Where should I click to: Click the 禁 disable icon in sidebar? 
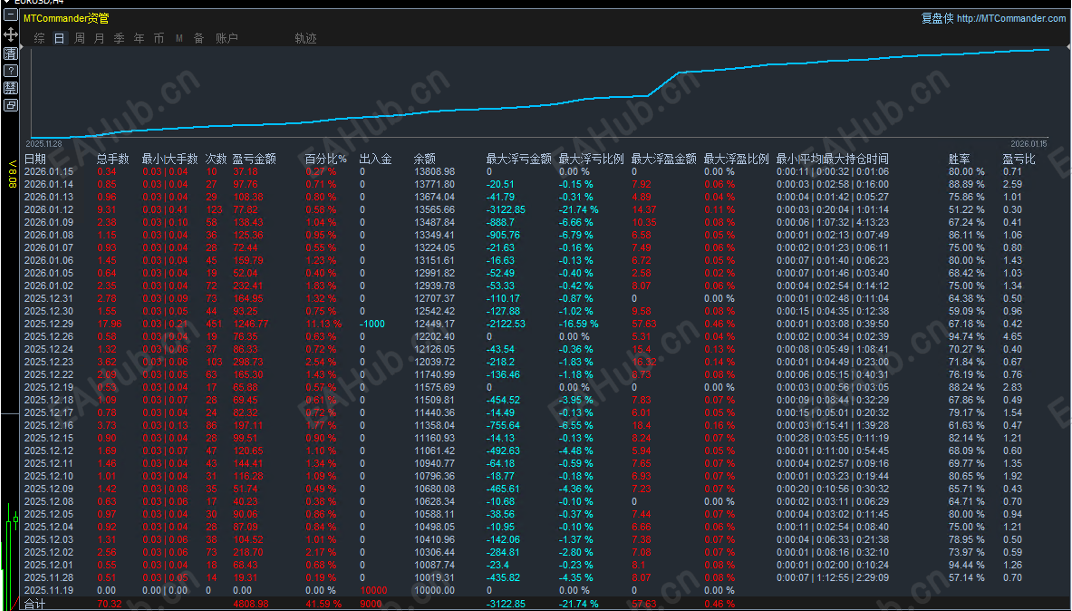click(x=10, y=87)
